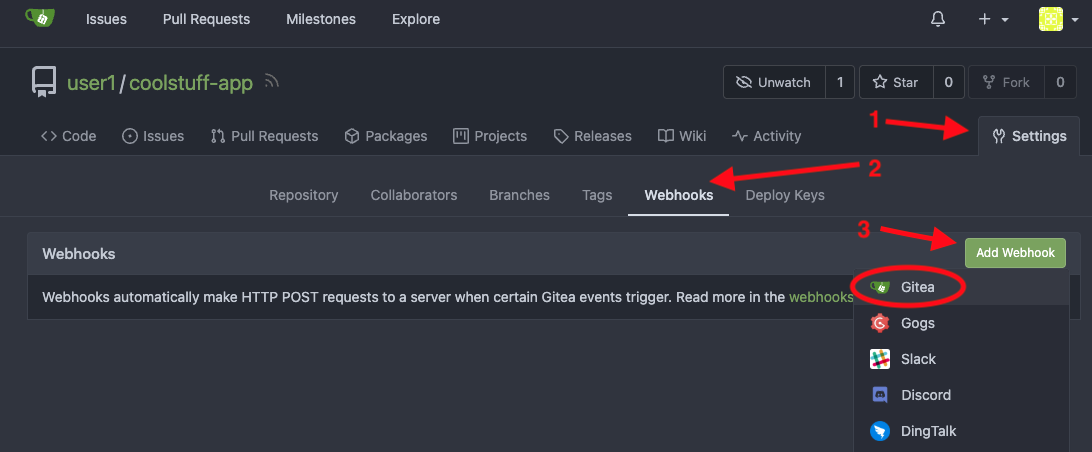Screen dimensions: 1092x452
Task: Click the Add Webhook button
Action: [1015, 253]
